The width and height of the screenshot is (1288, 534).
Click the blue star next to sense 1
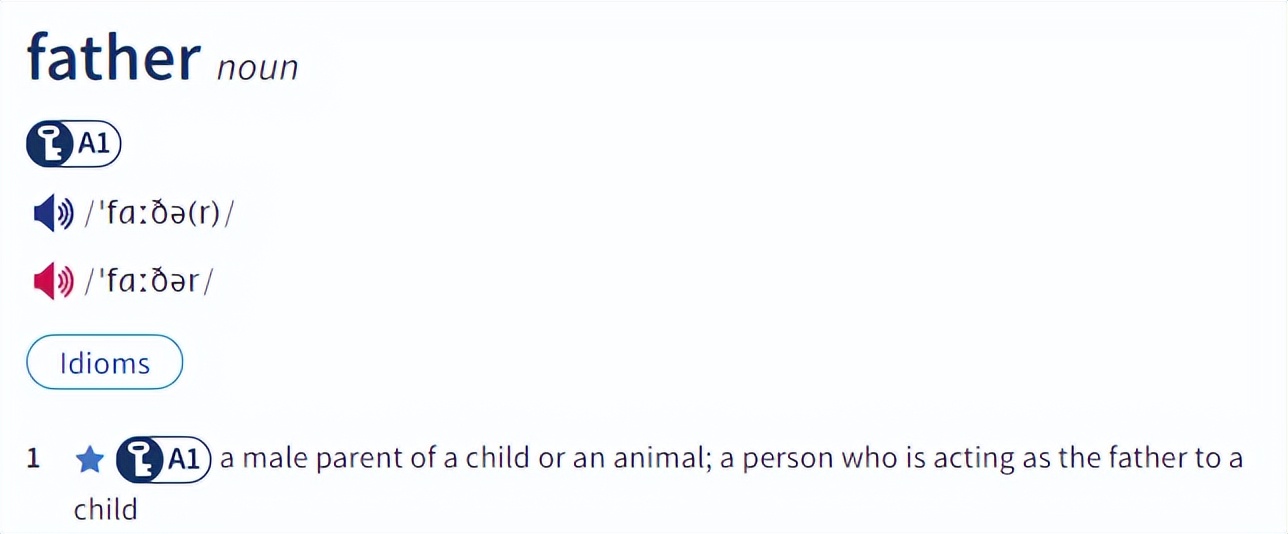click(90, 460)
